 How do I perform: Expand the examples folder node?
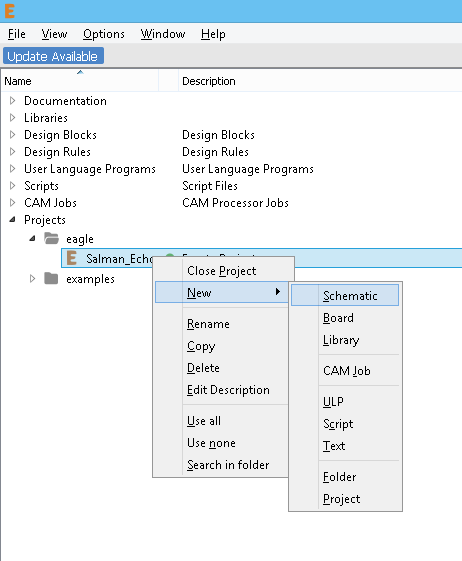coord(32,278)
